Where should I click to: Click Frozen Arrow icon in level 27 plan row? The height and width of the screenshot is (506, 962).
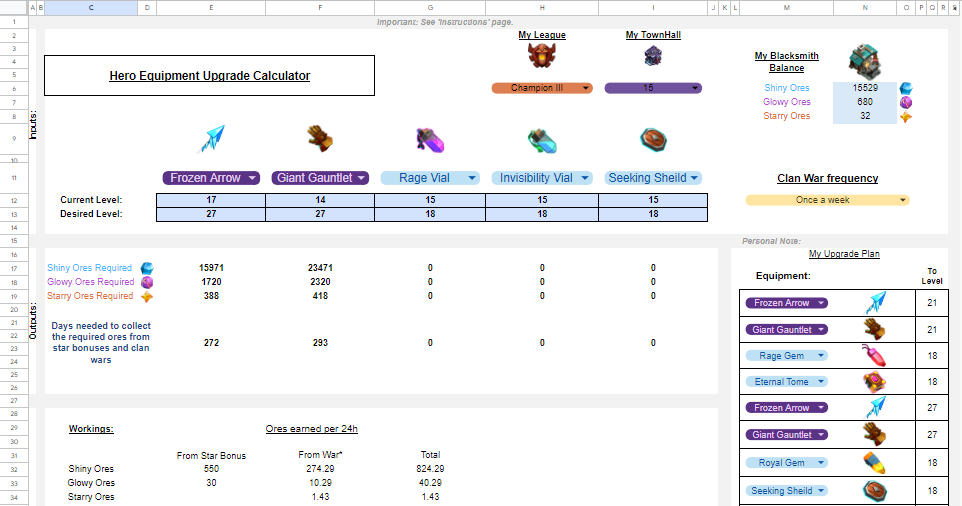875,408
